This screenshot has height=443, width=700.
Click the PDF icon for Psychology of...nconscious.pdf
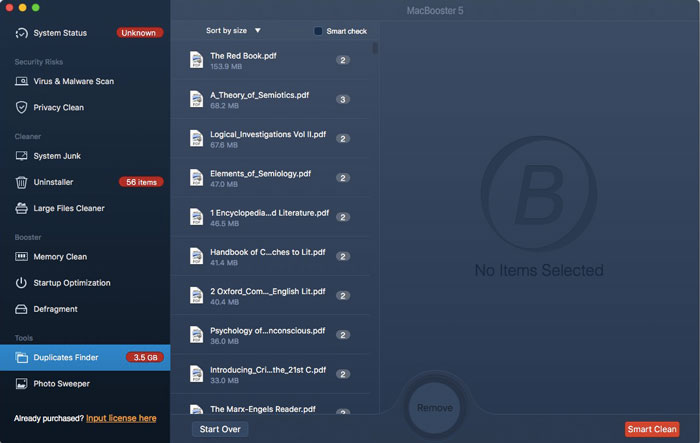point(196,335)
